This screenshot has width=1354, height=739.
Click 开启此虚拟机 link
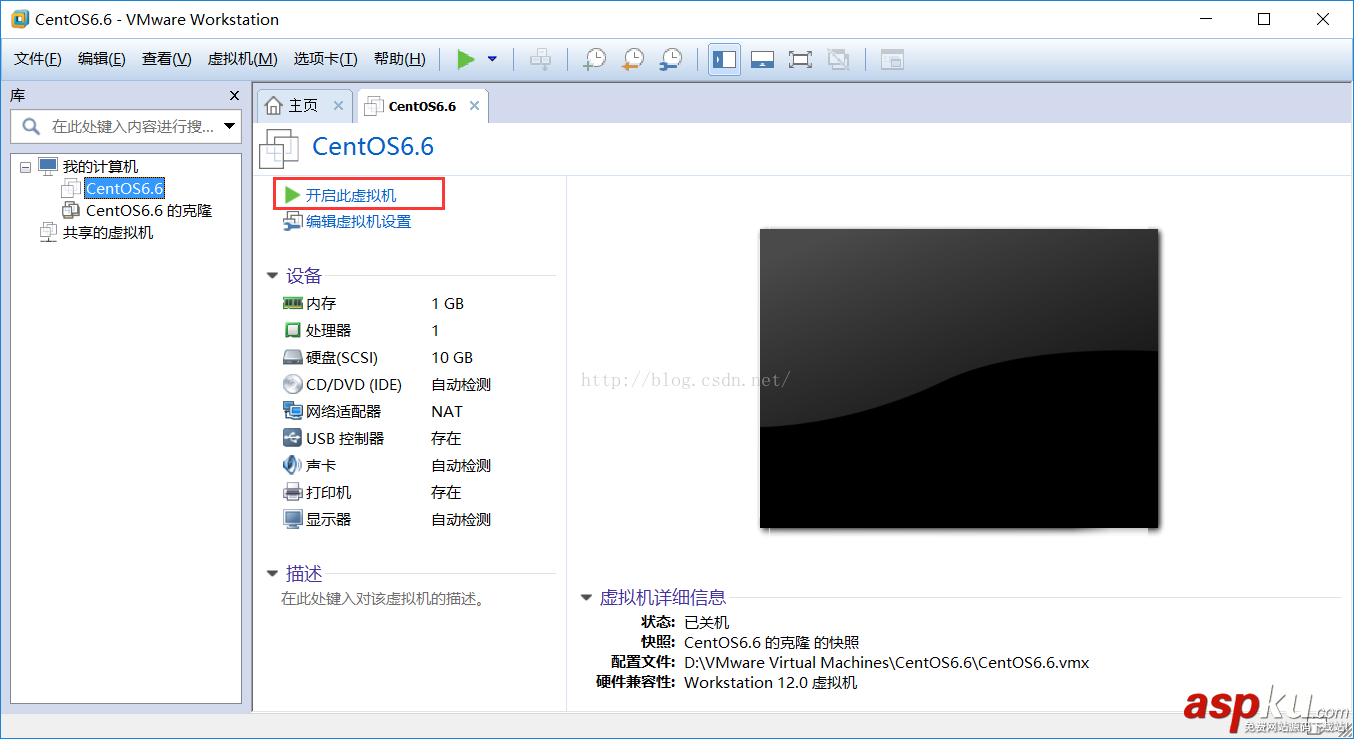point(351,195)
